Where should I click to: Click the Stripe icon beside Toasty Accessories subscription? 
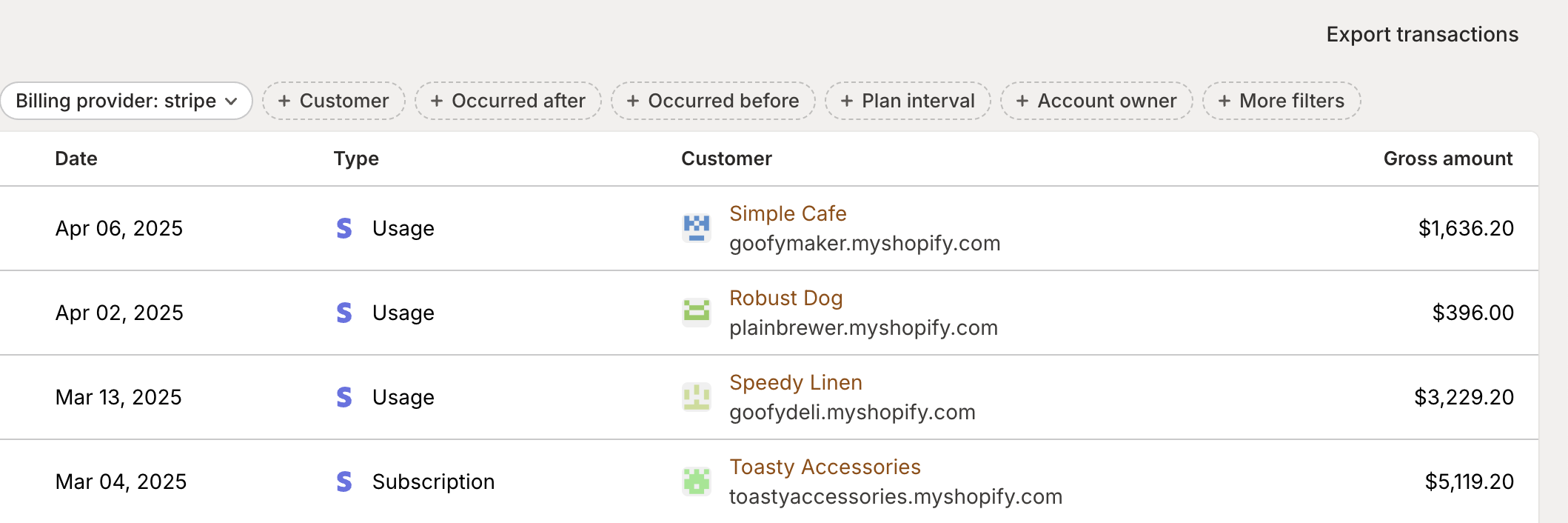344,482
